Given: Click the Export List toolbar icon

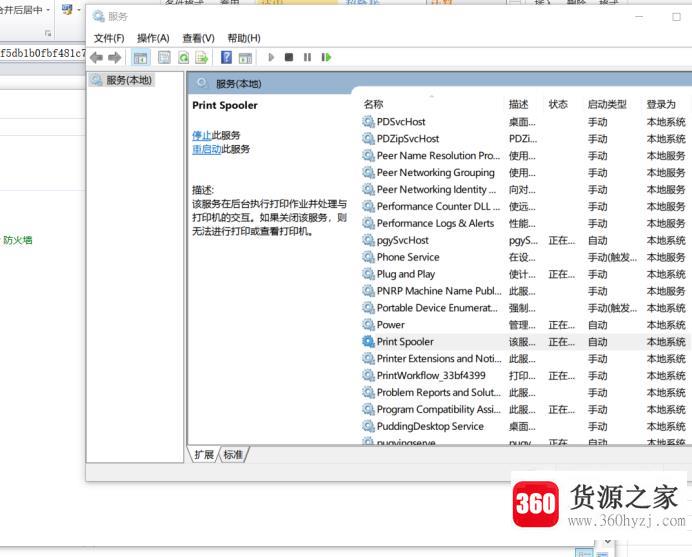Looking at the screenshot, I should [202, 57].
